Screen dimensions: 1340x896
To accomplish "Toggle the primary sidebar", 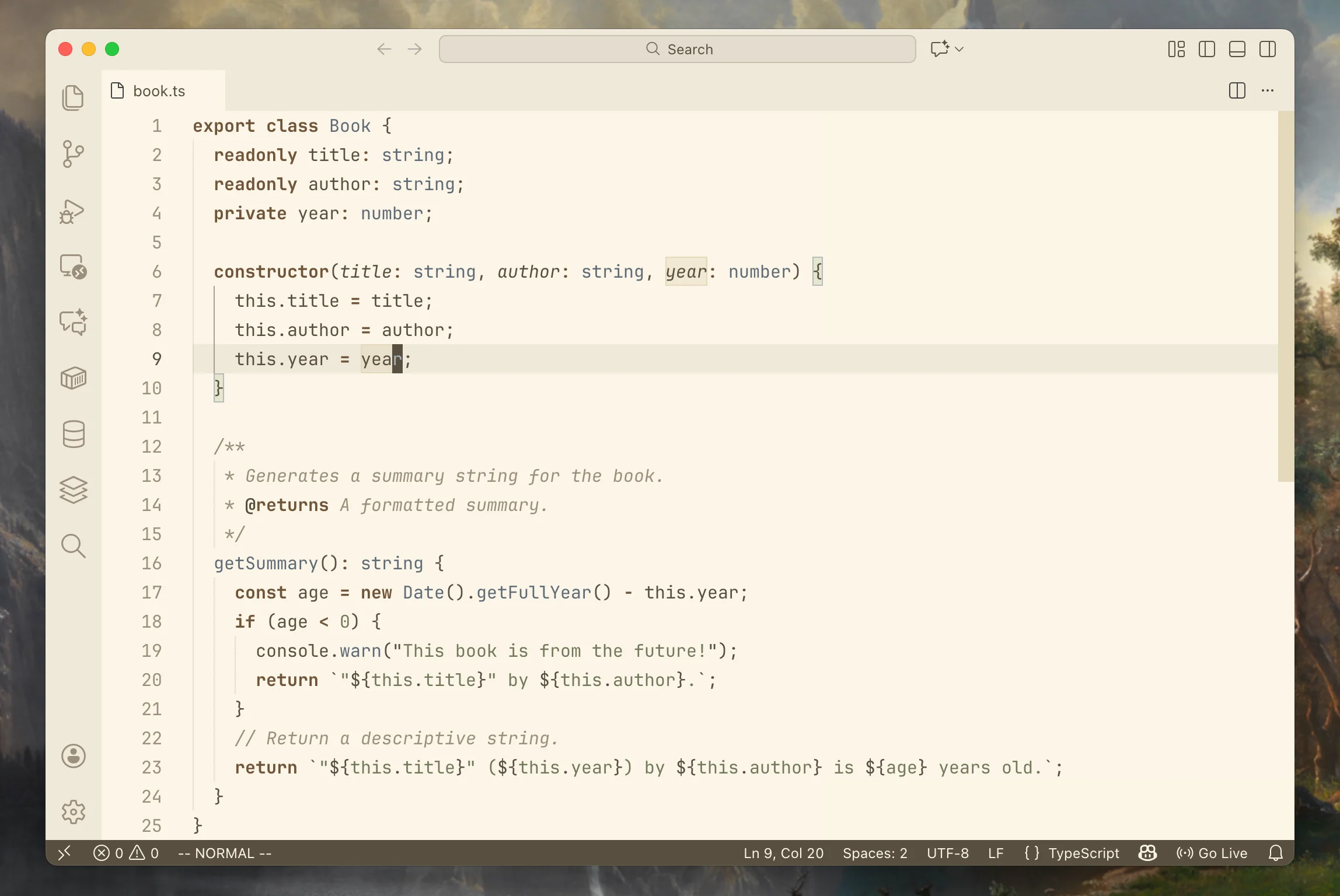I will (x=1207, y=49).
